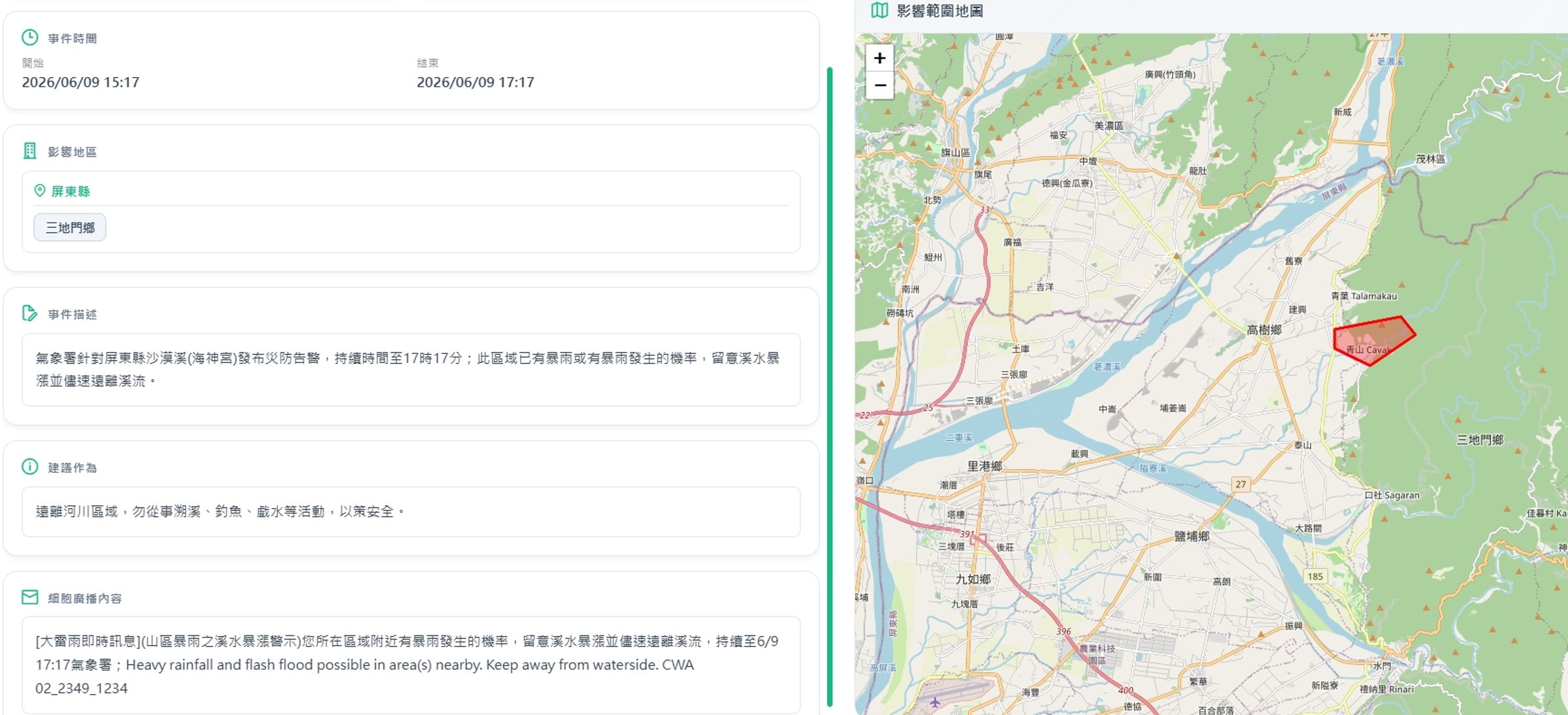The width and height of the screenshot is (1568, 715).
Task: Click the 事件時間 section heading
Action: pos(73,39)
